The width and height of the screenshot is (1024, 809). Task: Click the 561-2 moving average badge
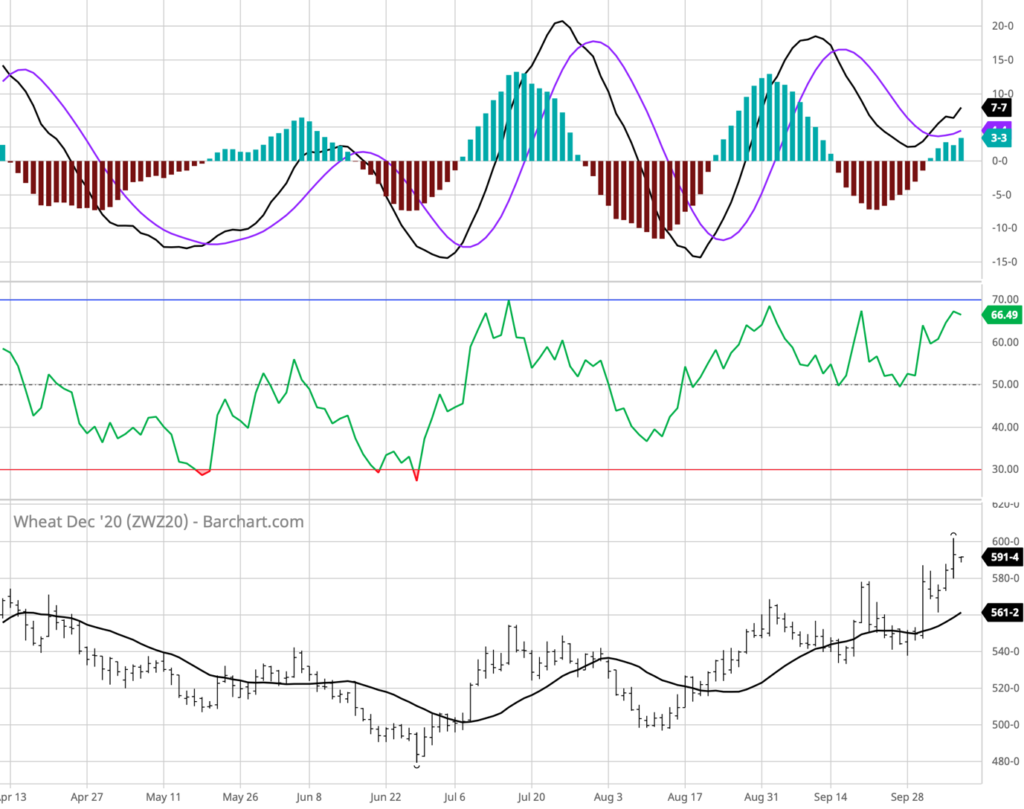pos(1000,613)
